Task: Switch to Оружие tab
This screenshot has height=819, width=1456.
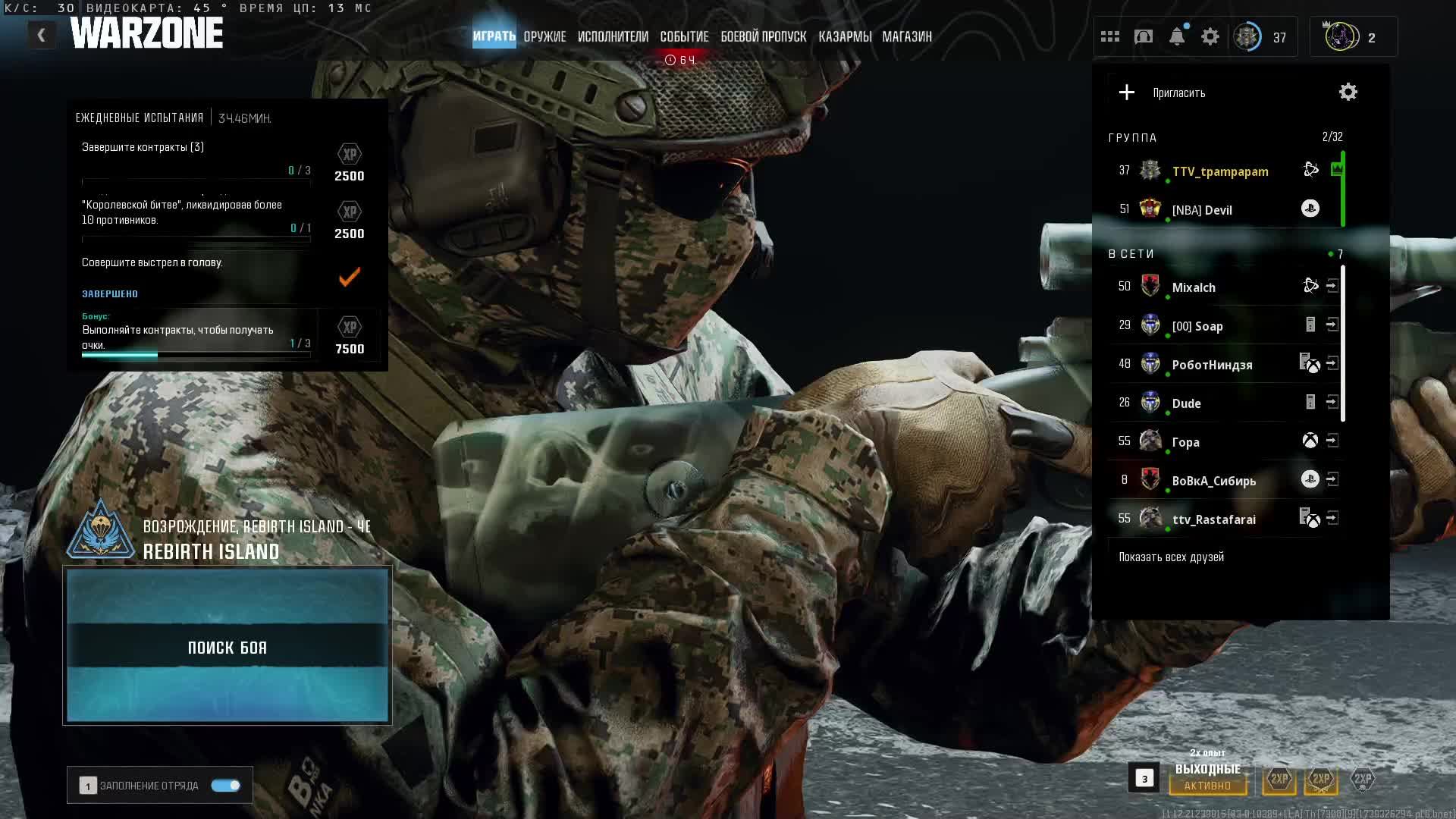Action: tap(544, 36)
